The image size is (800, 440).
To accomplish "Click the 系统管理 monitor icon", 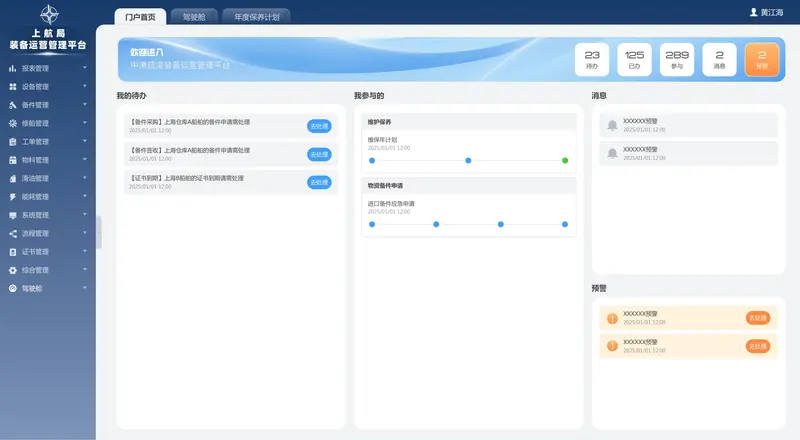I will click(x=13, y=215).
